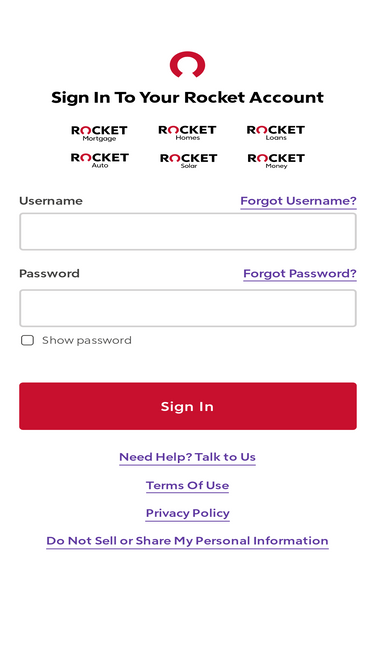Viewport: 375px width, 667px height.
Task: Click the Password field label
Action: (49, 274)
